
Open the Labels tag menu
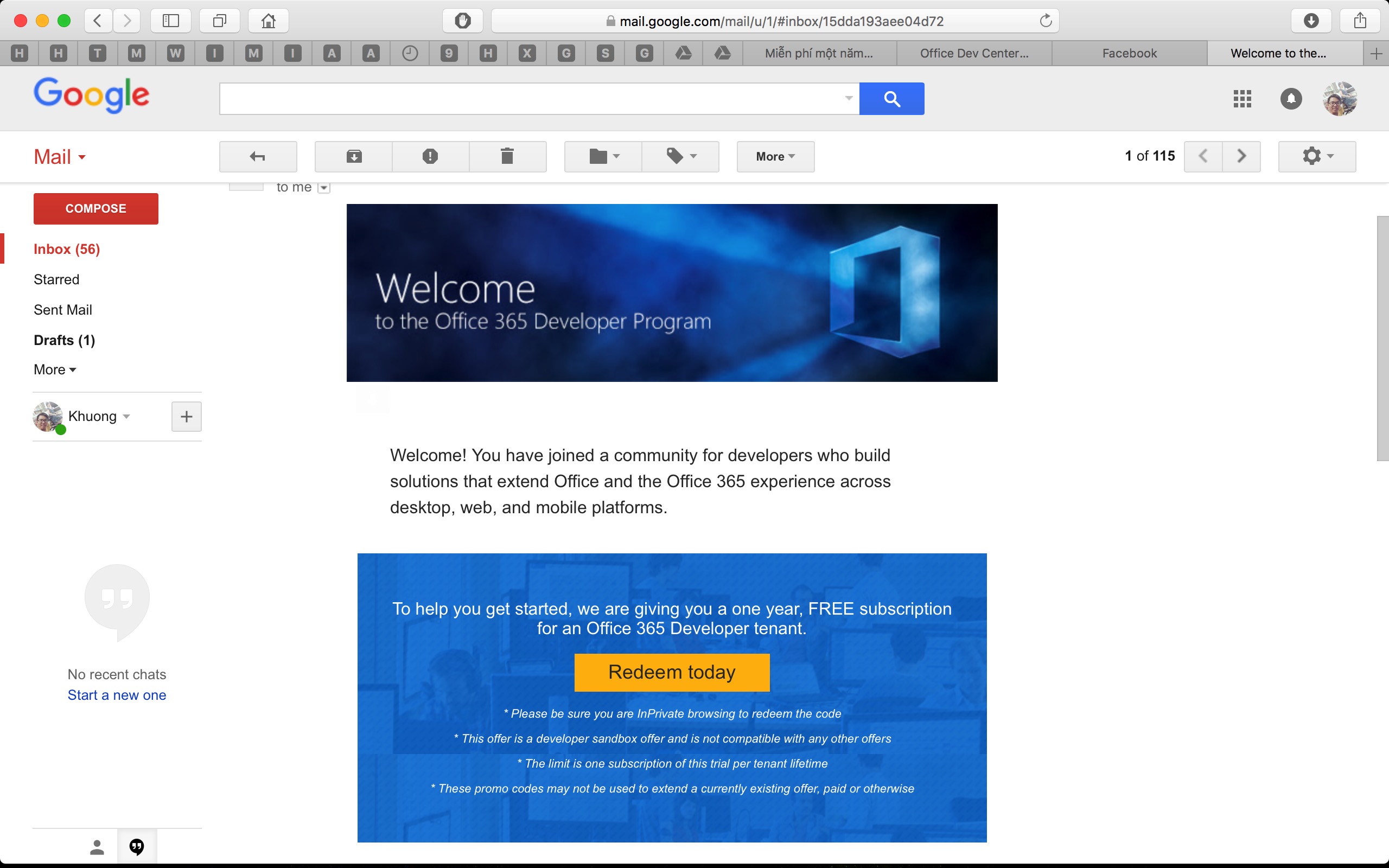(681, 156)
